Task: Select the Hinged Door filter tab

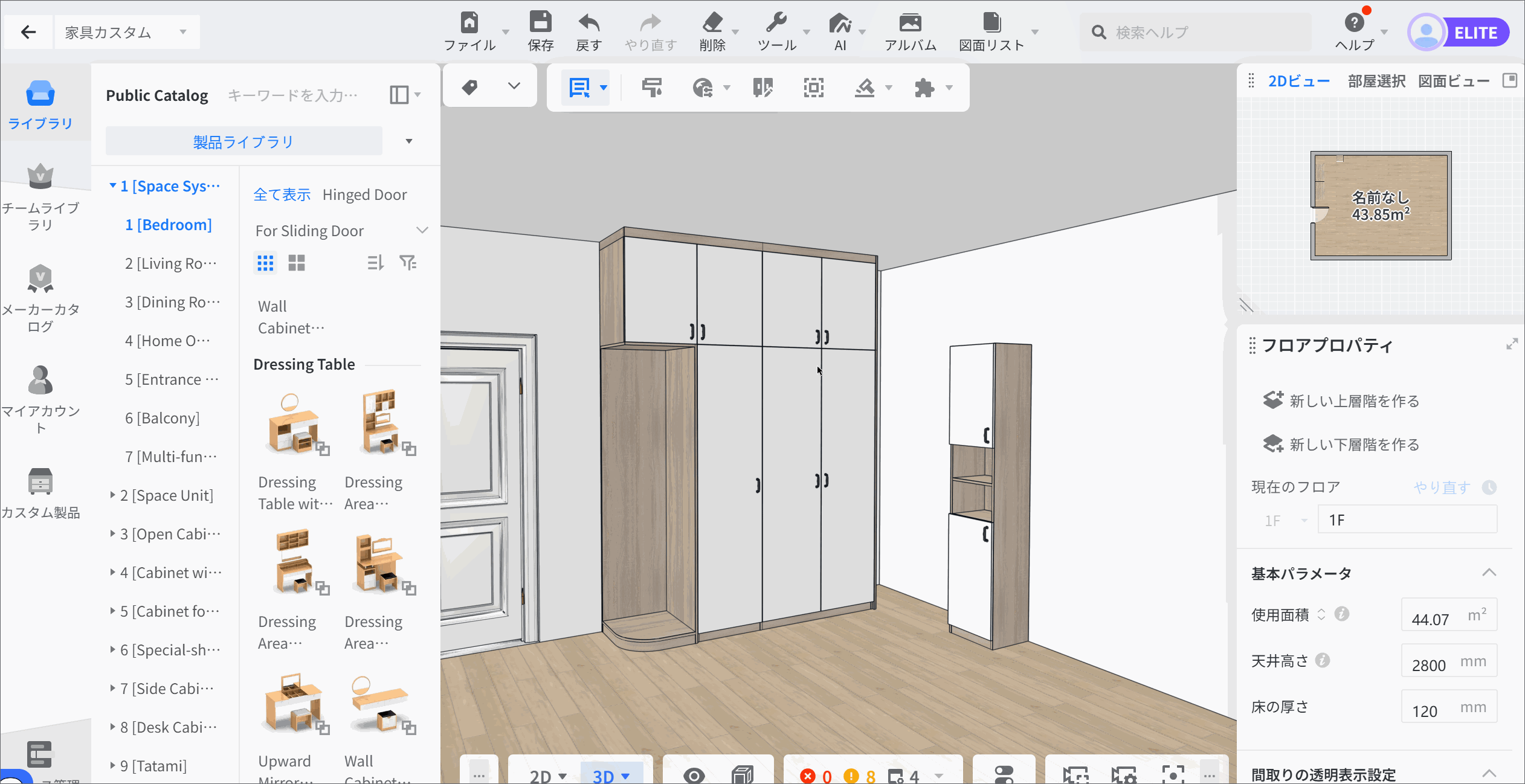Action: point(365,194)
